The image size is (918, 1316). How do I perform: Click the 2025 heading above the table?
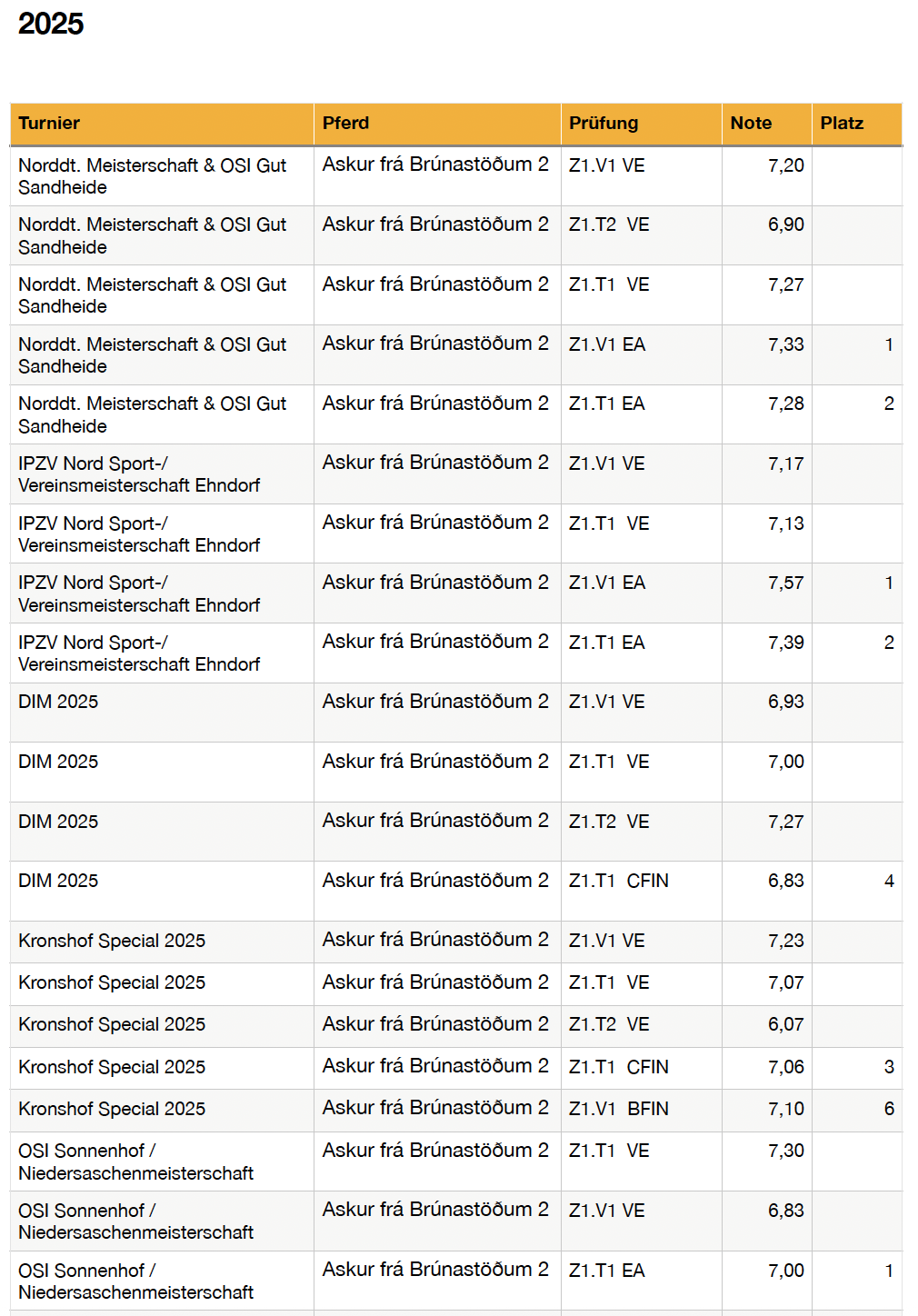(51, 24)
